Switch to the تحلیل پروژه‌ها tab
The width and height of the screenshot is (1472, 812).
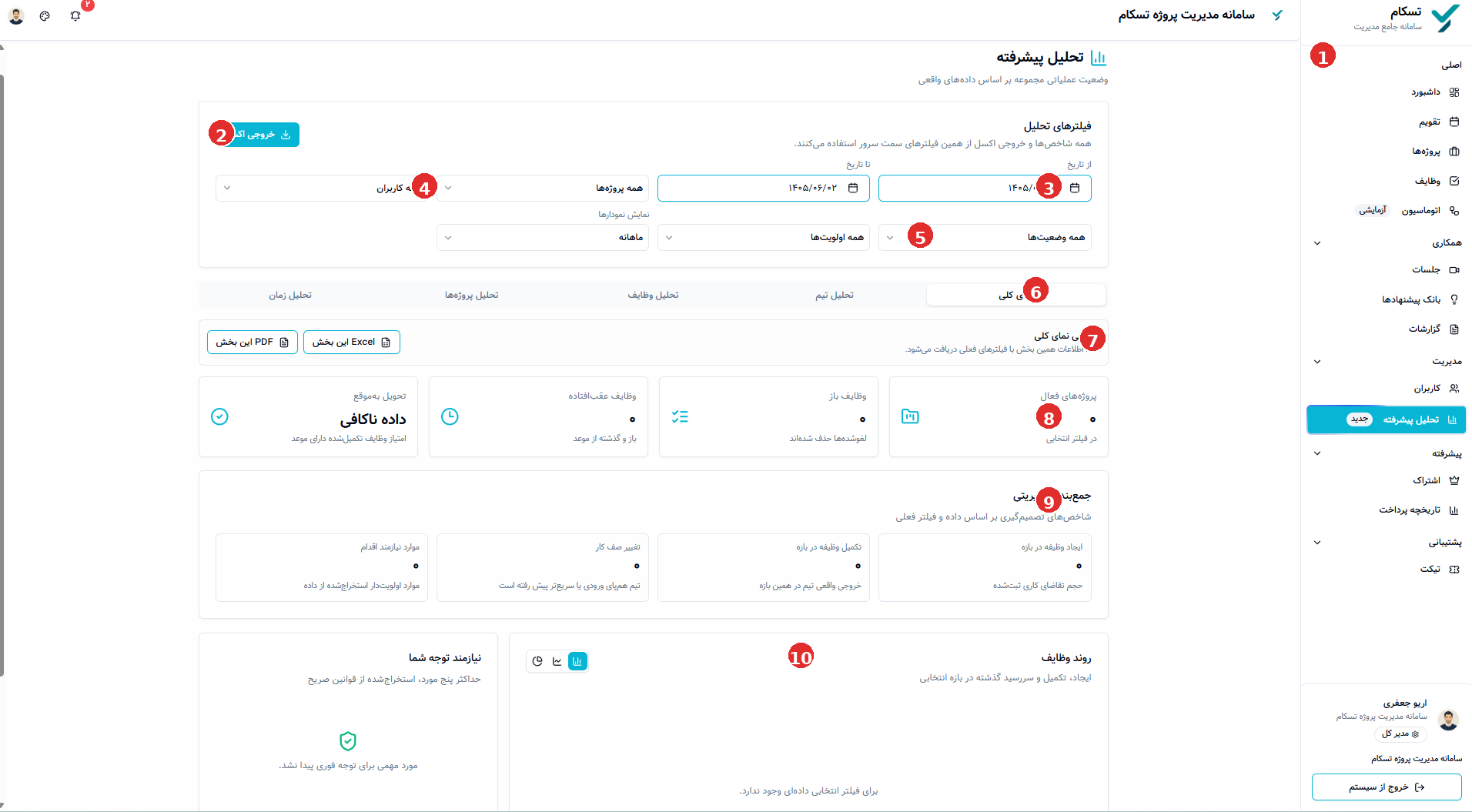472,295
